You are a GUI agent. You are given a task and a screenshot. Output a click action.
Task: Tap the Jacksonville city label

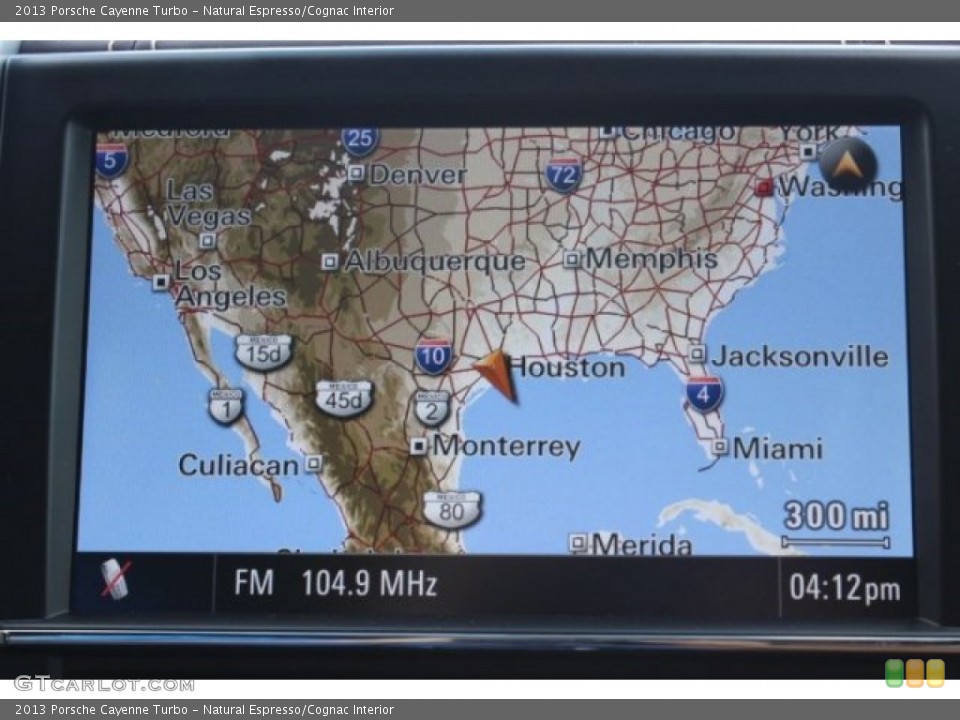tap(800, 356)
